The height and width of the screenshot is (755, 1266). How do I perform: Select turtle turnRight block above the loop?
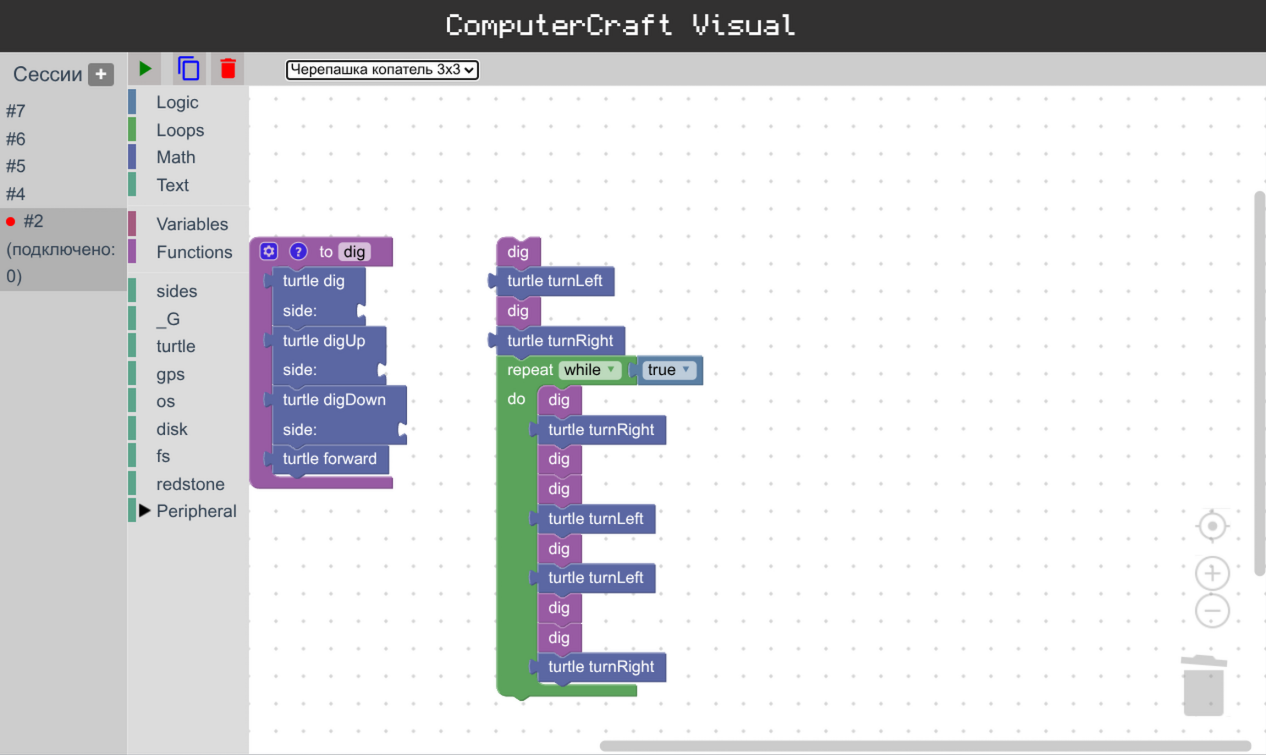(560, 341)
